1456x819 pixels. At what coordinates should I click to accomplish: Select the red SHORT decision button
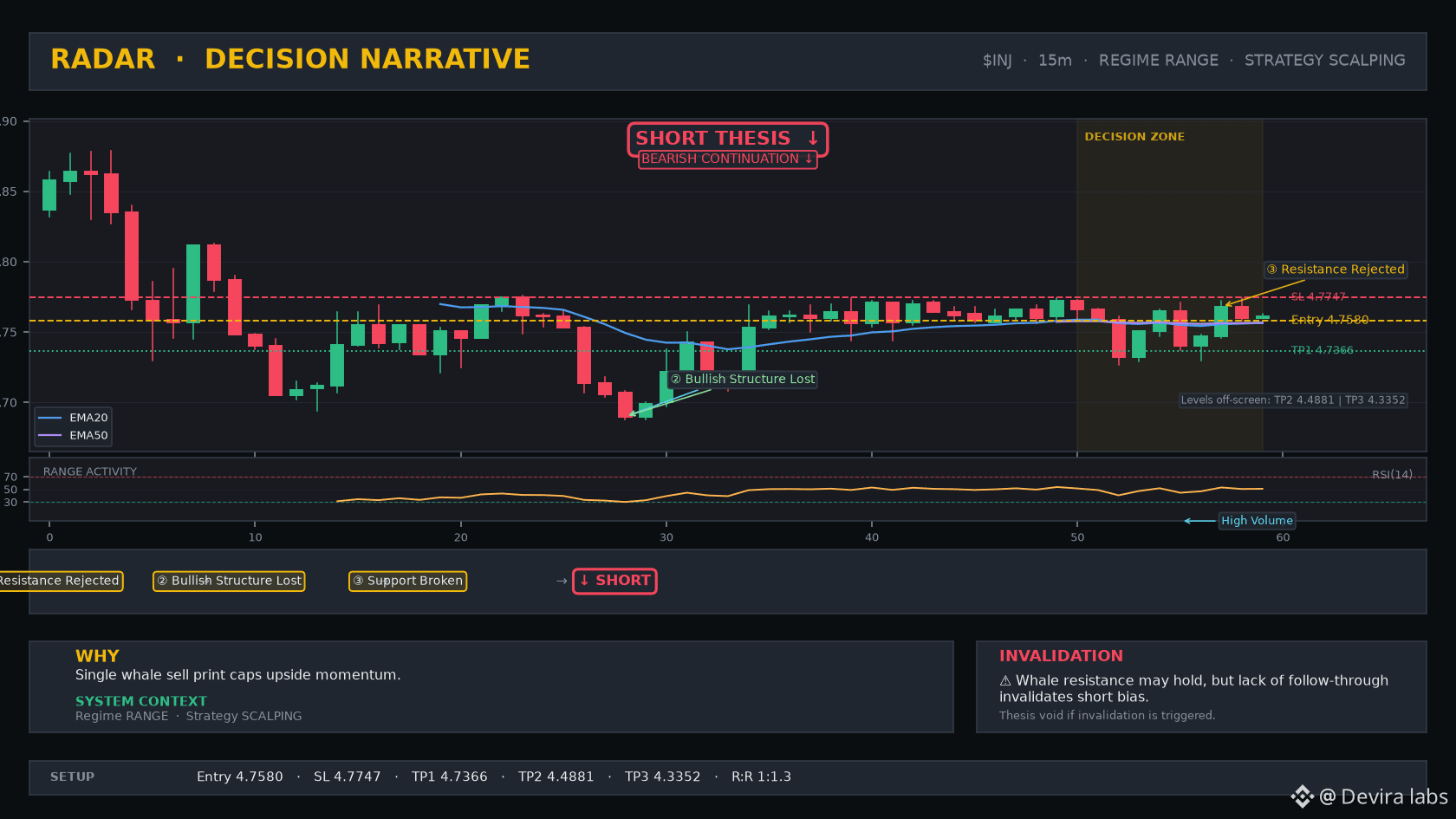(x=614, y=581)
